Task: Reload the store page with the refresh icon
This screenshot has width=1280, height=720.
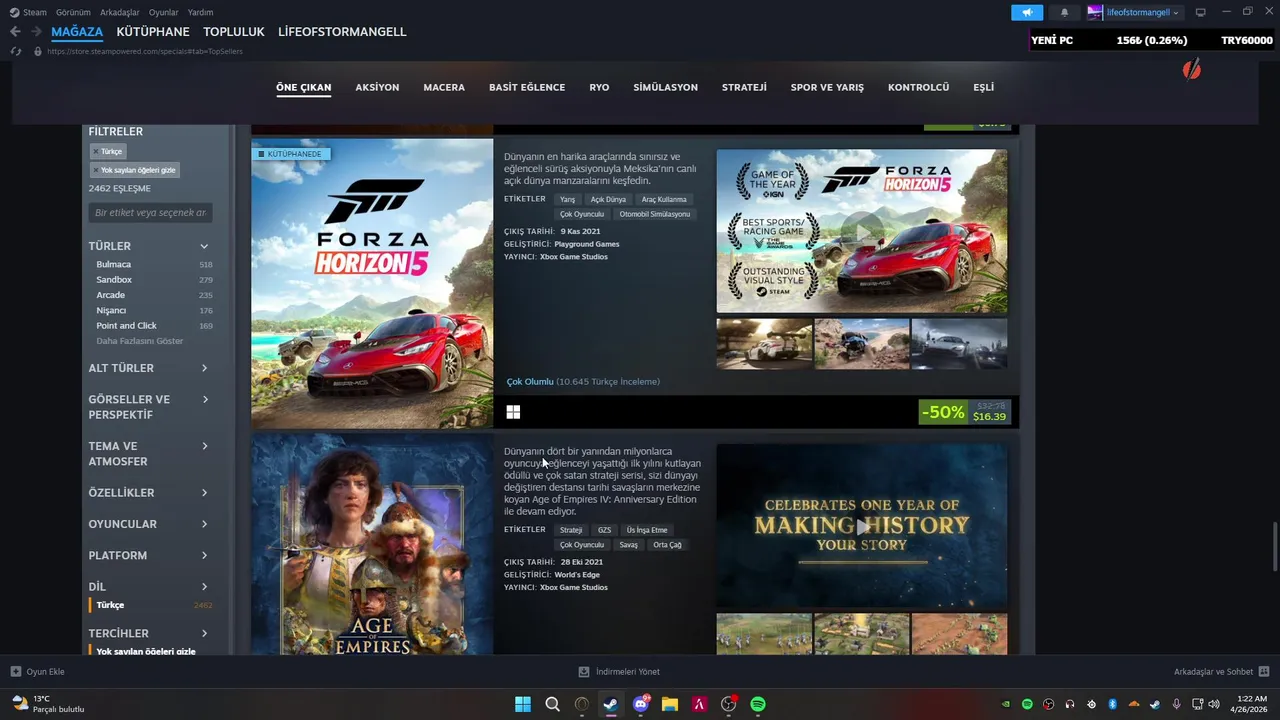Action: 15,51
